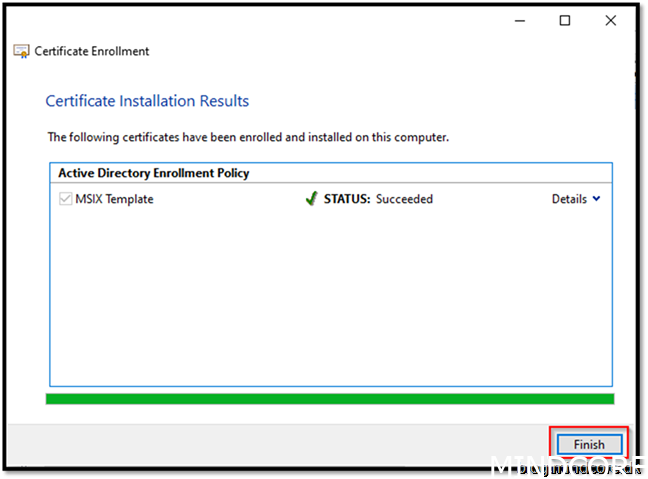Viewport: 648px width, 479px height.
Task: Click the bold STATUS: label
Action: click(x=347, y=199)
